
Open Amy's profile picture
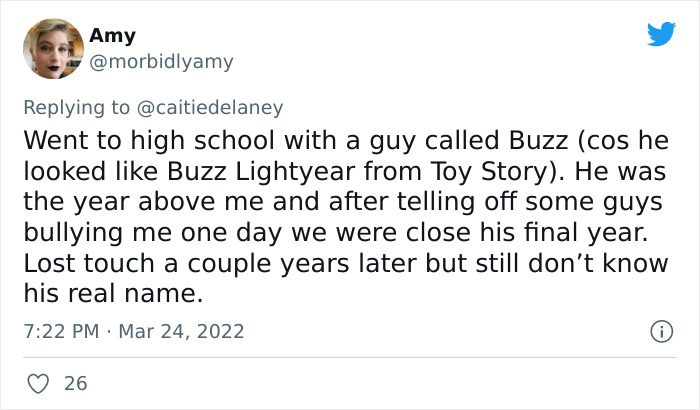click(x=52, y=48)
